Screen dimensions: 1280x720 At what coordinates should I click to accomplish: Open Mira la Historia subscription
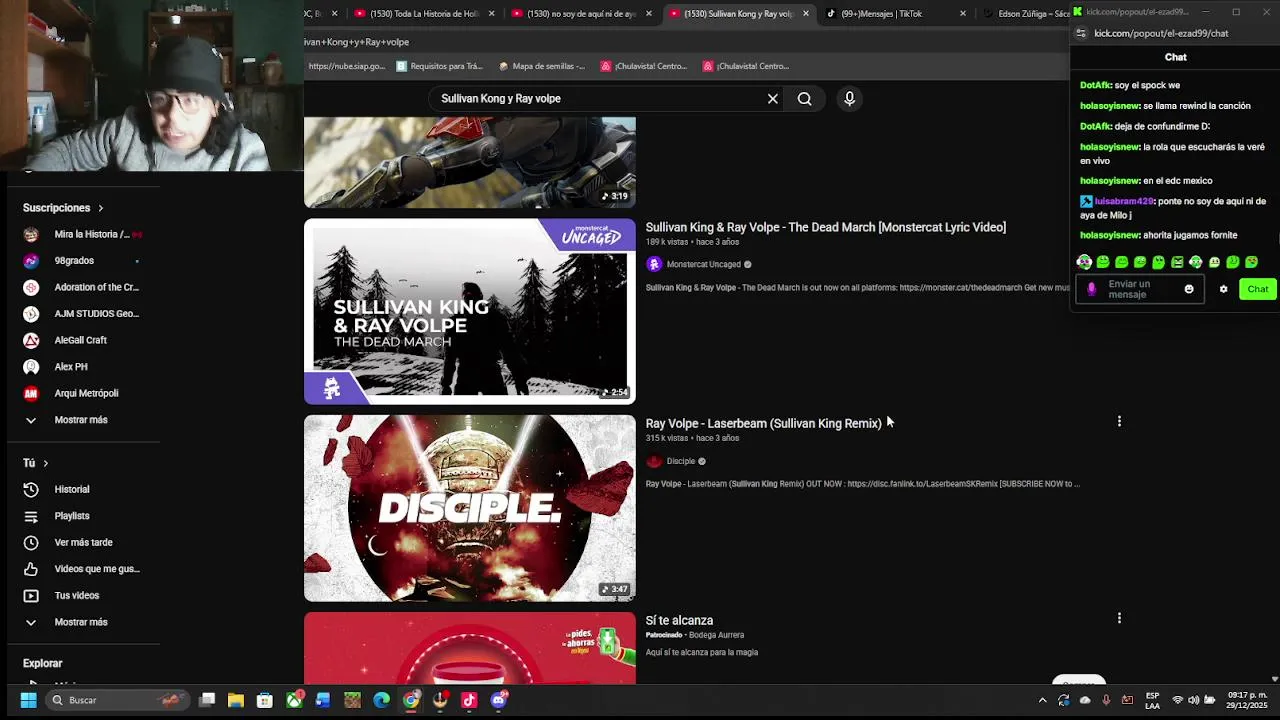[82, 234]
